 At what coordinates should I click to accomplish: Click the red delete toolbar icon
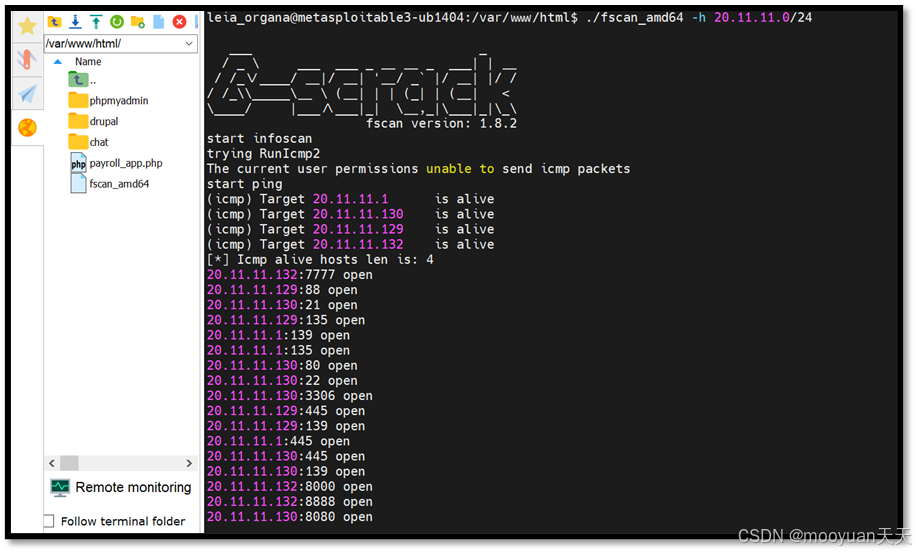[179, 22]
